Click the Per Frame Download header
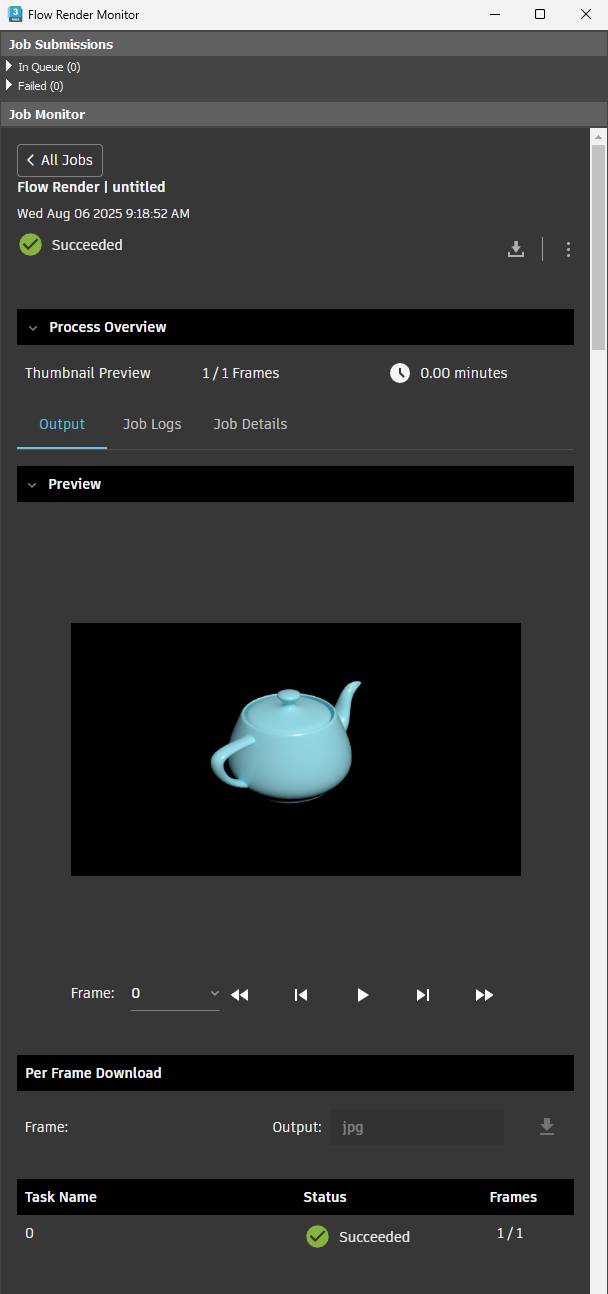 [295, 1073]
